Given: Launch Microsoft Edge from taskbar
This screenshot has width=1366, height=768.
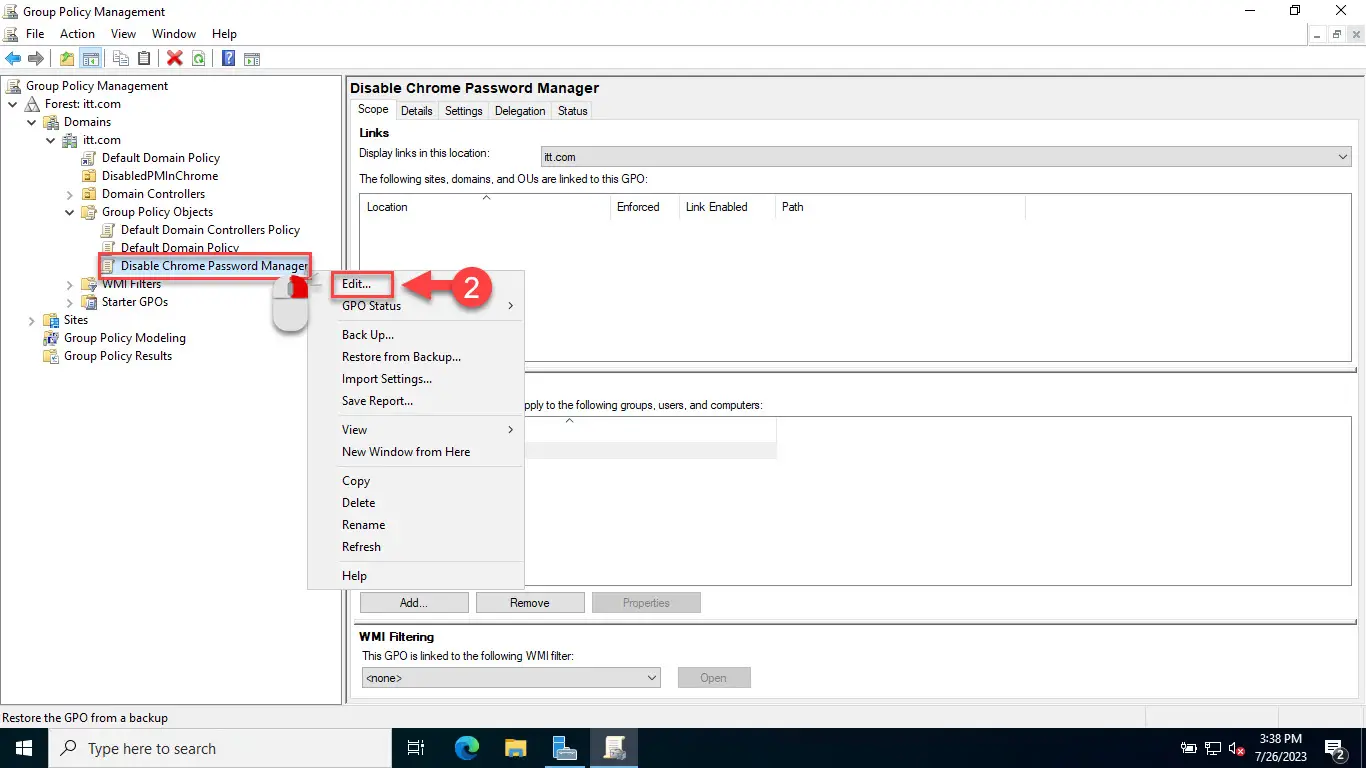Looking at the screenshot, I should point(466,748).
